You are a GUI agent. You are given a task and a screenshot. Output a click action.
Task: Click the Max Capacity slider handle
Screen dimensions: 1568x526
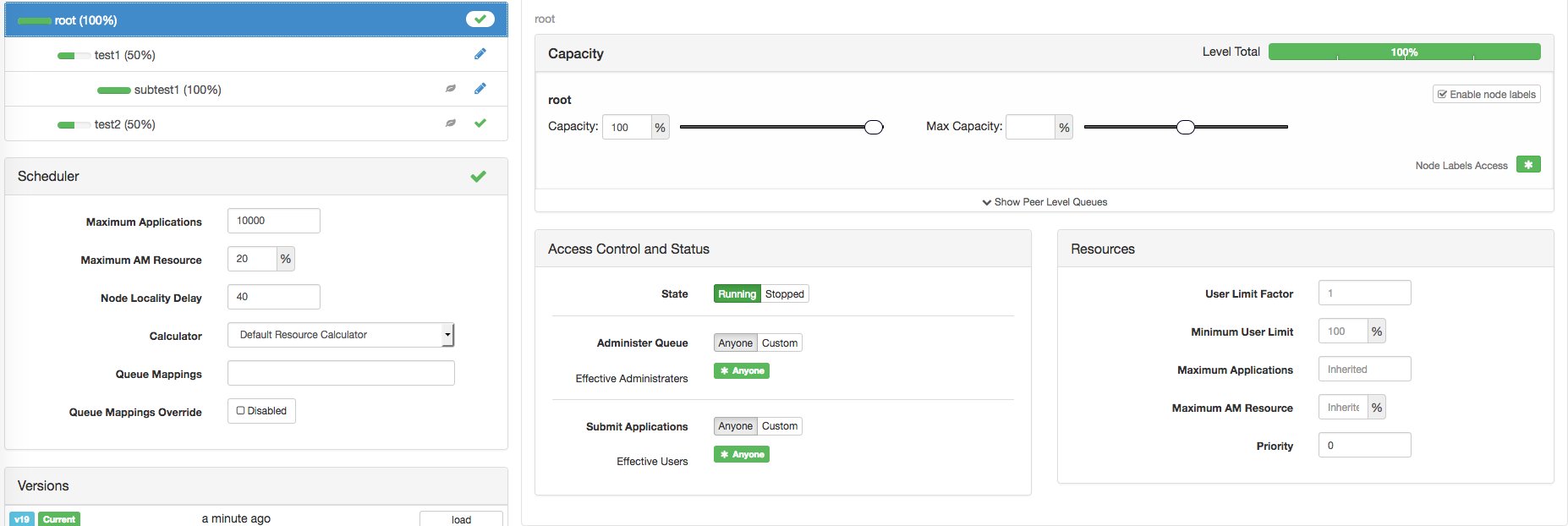1186,127
